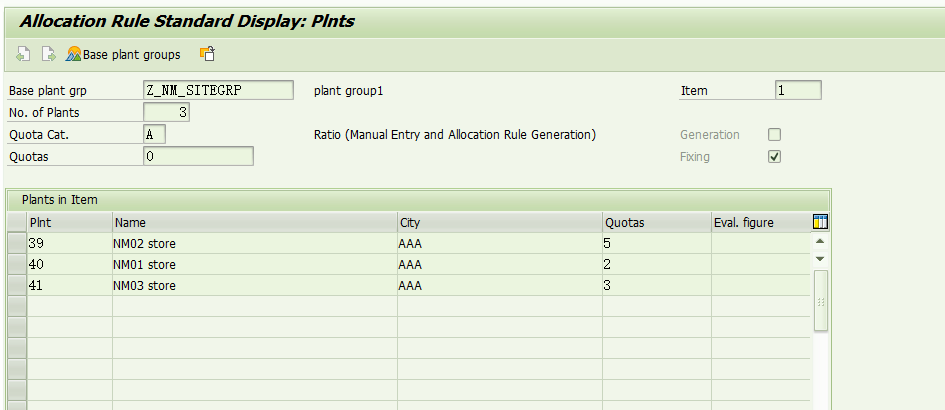Select row for plant 39
Viewport: 945px width, 410px height.
(17, 244)
